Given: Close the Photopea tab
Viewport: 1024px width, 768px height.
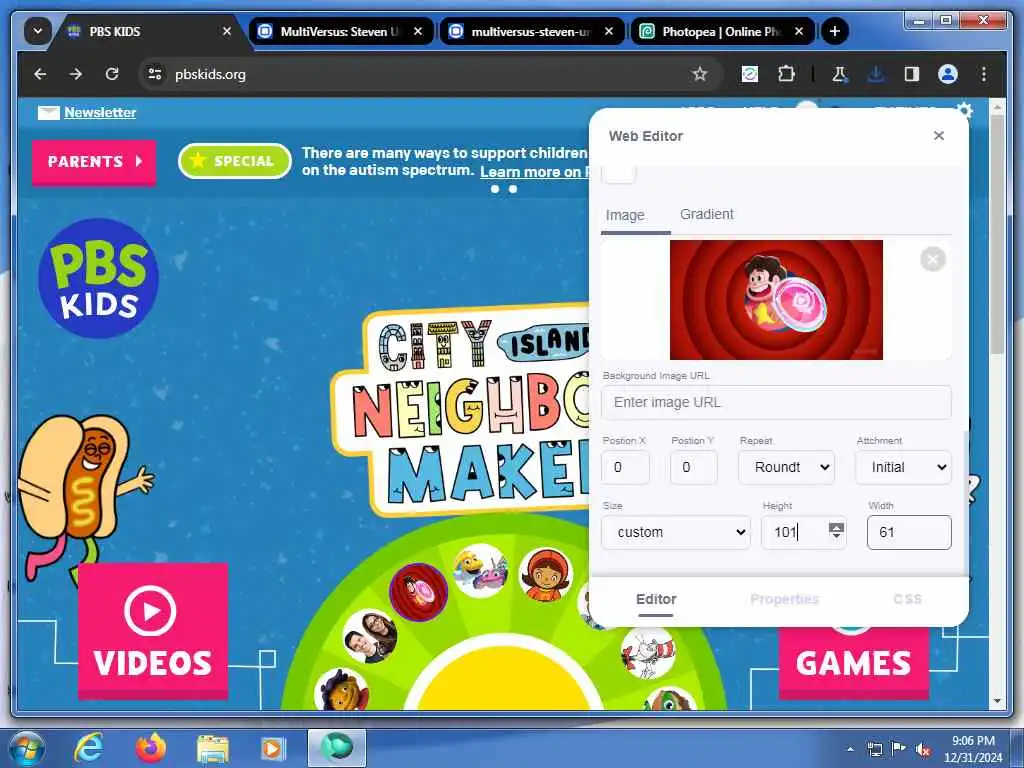Looking at the screenshot, I should coord(799,31).
